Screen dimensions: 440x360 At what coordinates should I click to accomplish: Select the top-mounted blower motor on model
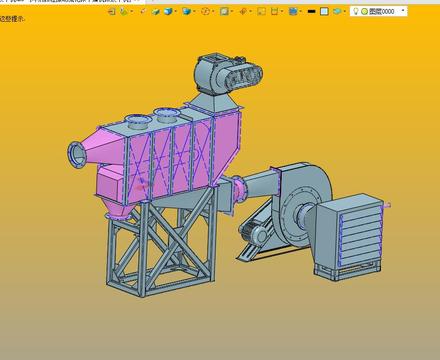click(228, 74)
